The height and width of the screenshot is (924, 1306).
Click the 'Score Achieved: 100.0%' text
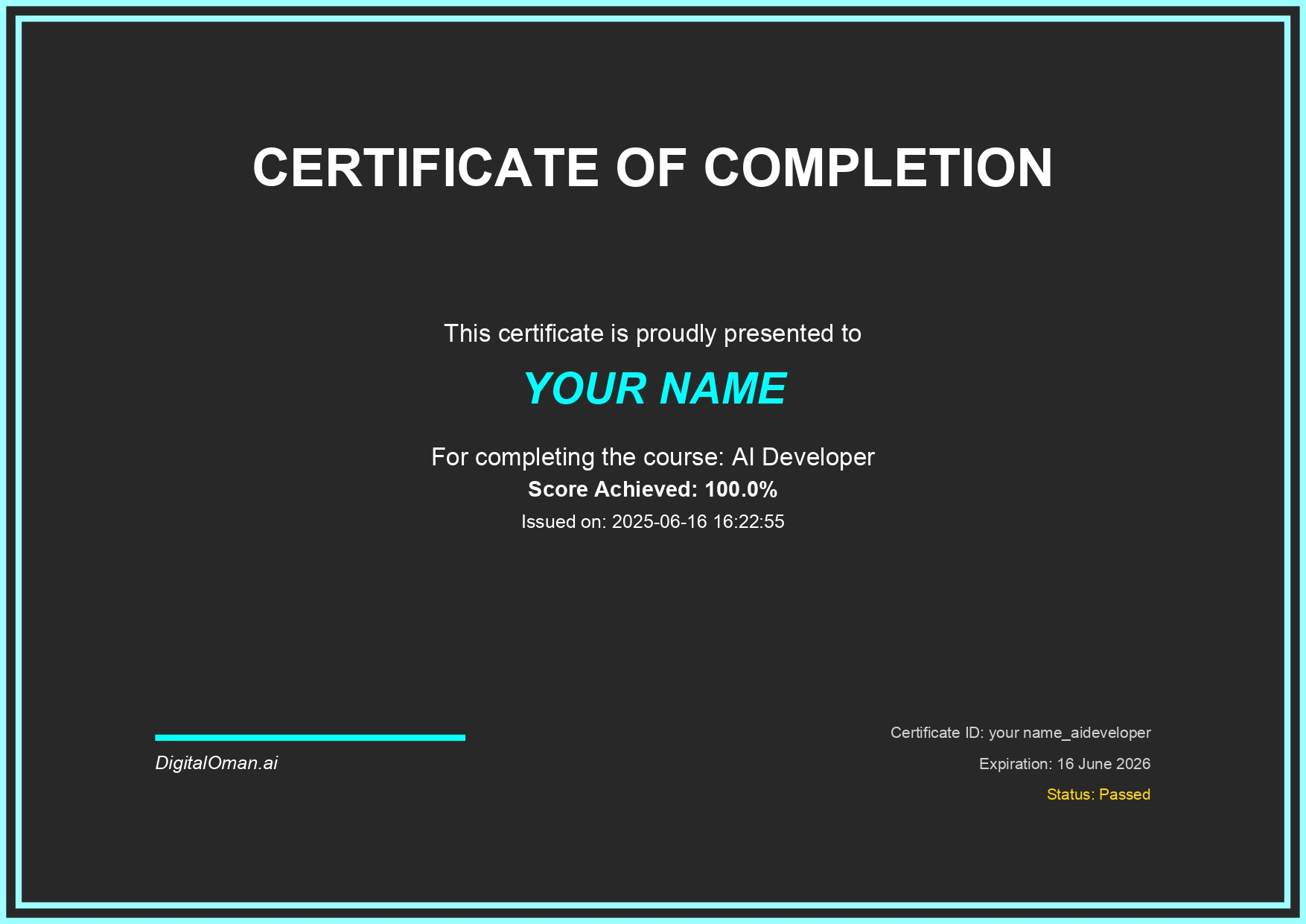[653, 489]
